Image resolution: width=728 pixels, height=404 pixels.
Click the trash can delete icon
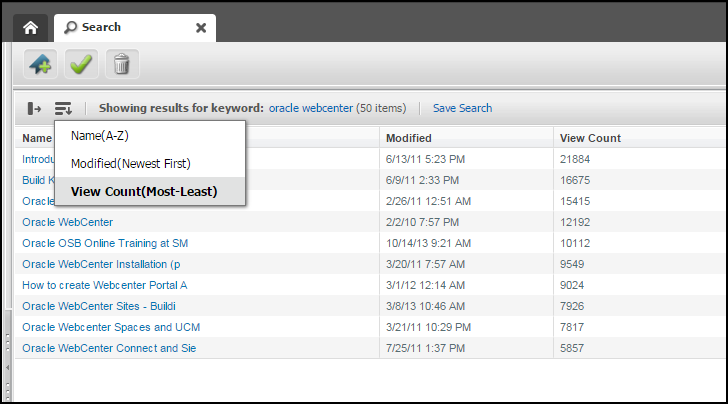122,64
